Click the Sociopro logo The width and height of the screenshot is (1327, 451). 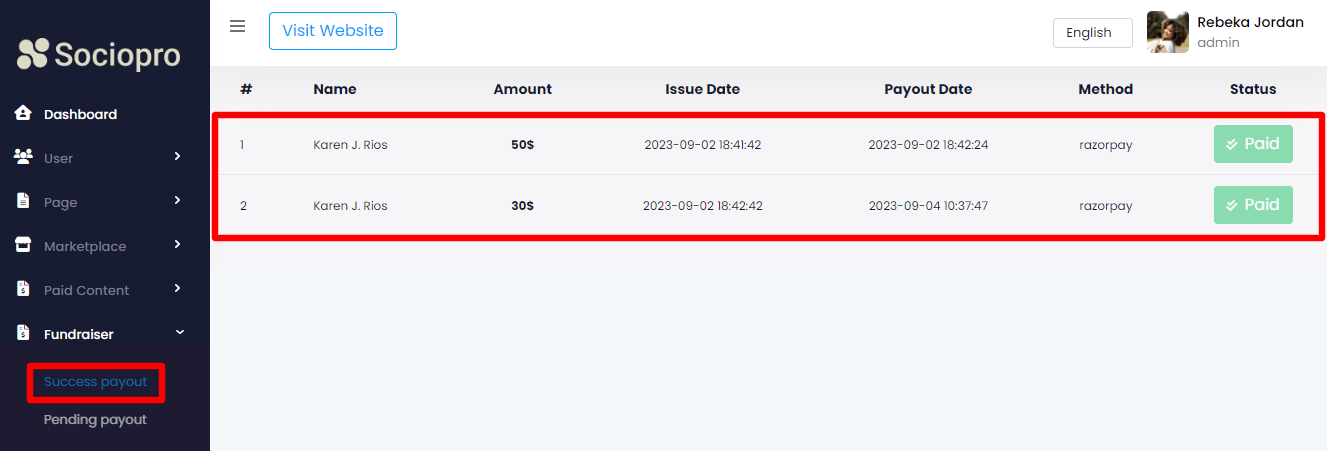[99, 54]
